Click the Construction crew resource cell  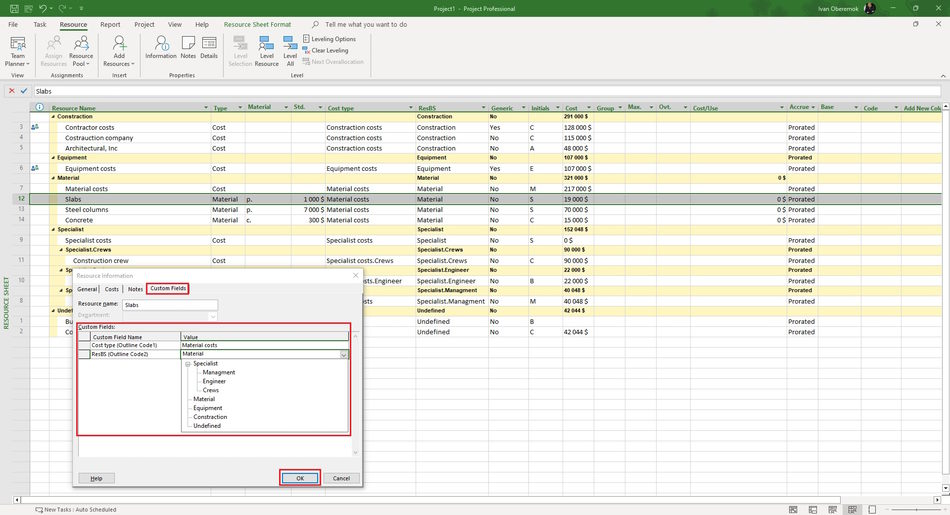[101, 261]
